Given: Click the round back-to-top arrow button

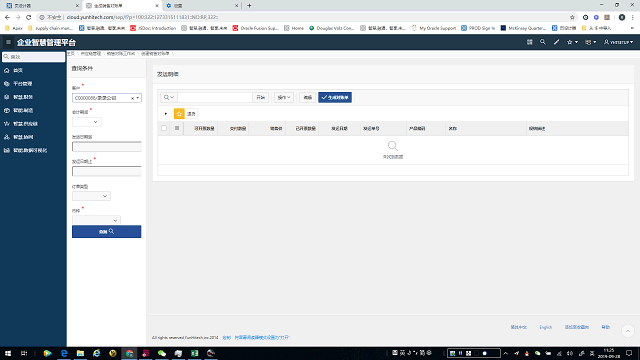Looking at the screenshot, I should (628, 331).
